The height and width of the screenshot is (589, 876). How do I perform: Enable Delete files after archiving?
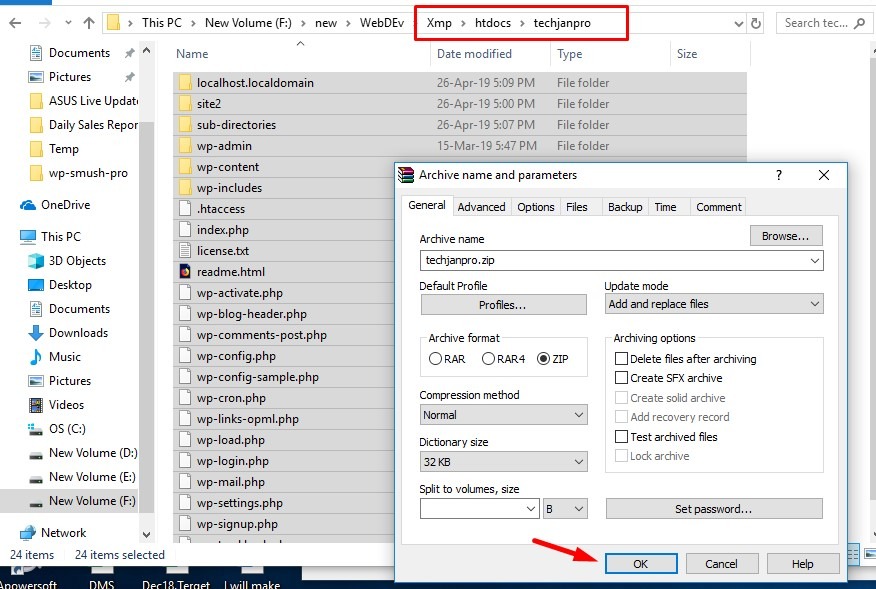tap(620, 358)
